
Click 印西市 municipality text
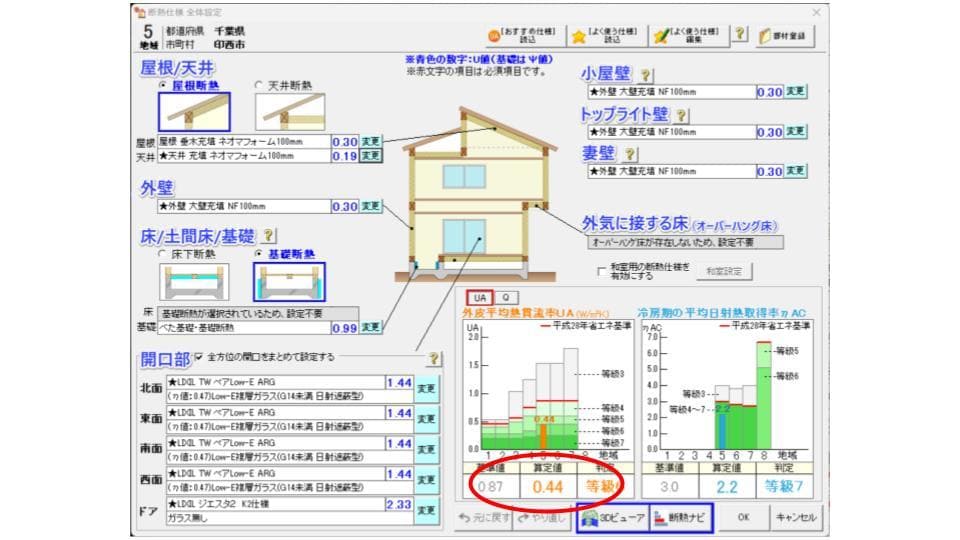(x=229, y=44)
